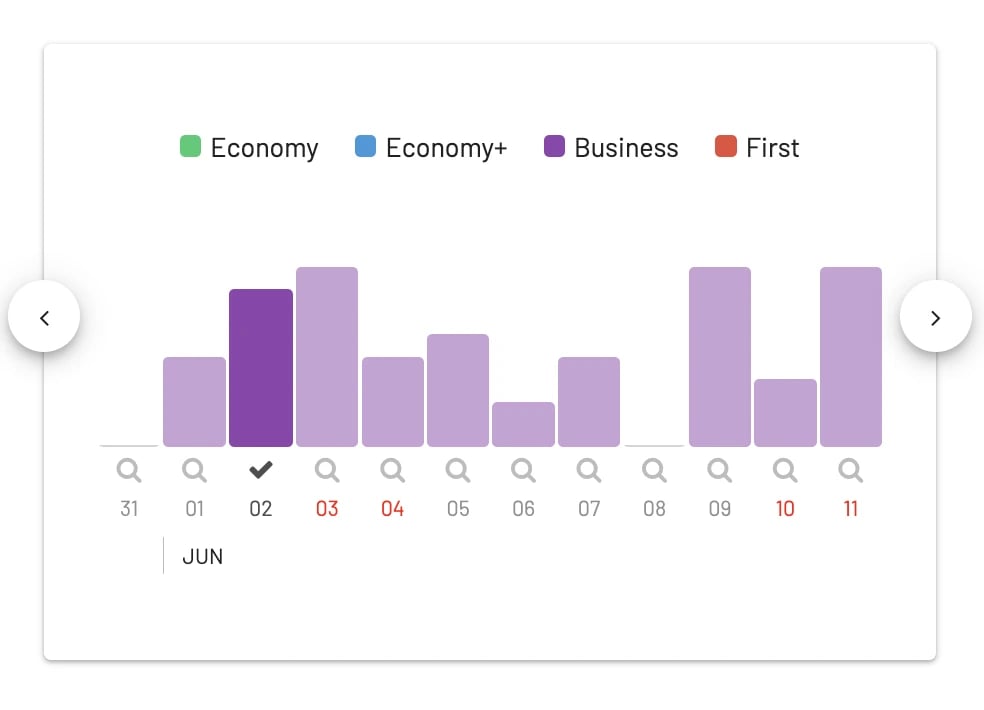
Task: Toggle Economy+ class in the legend
Action: pyautogui.click(x=430, y=148)
